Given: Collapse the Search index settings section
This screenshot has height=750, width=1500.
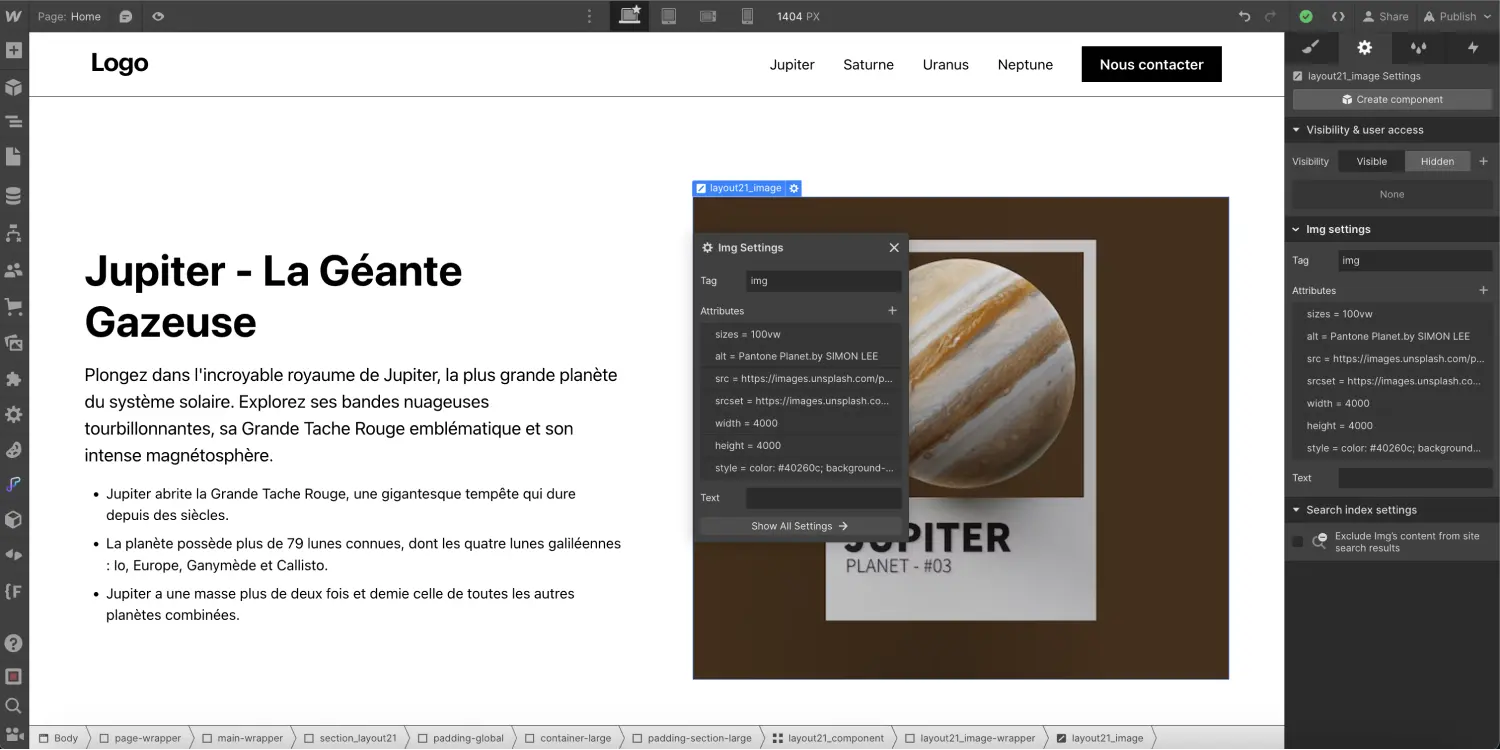Looking at the screenshot, I should (1298, 509).
